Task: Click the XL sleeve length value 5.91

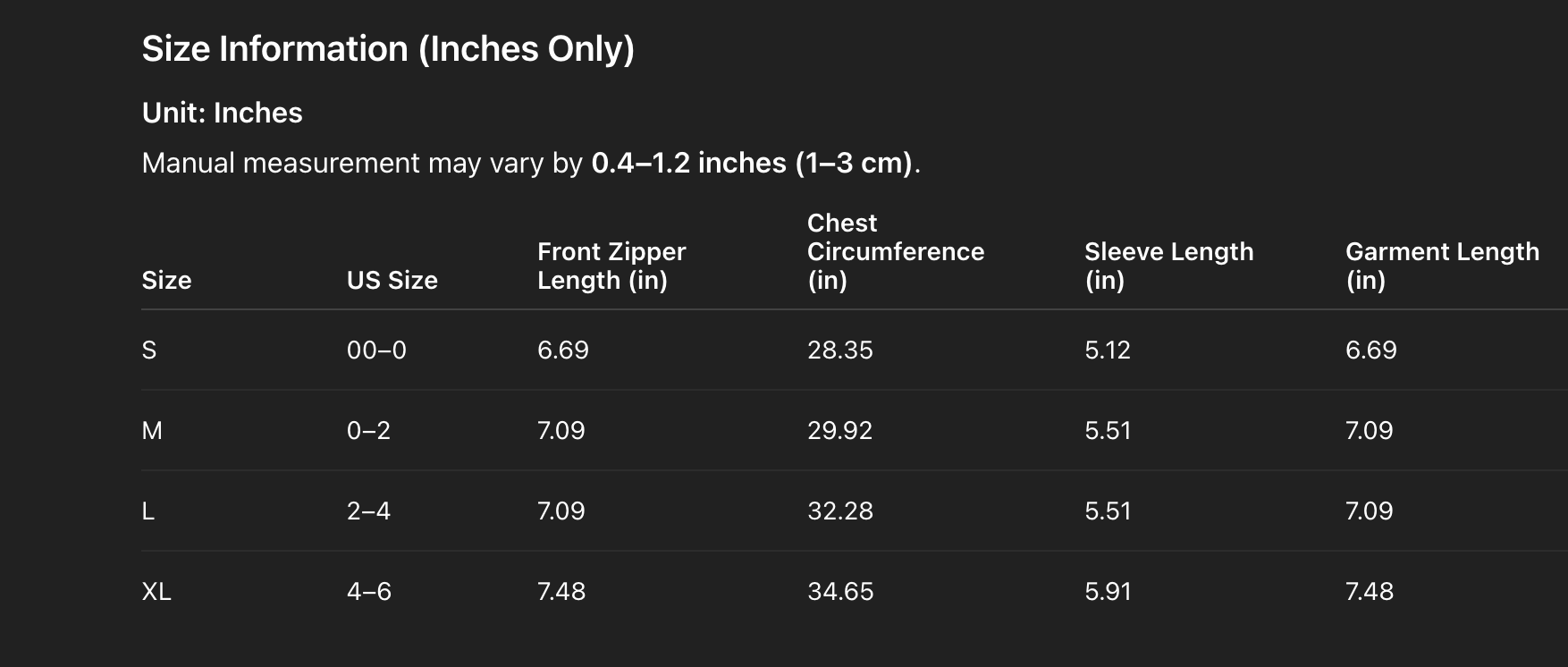Action: (x=1108, y=592)
